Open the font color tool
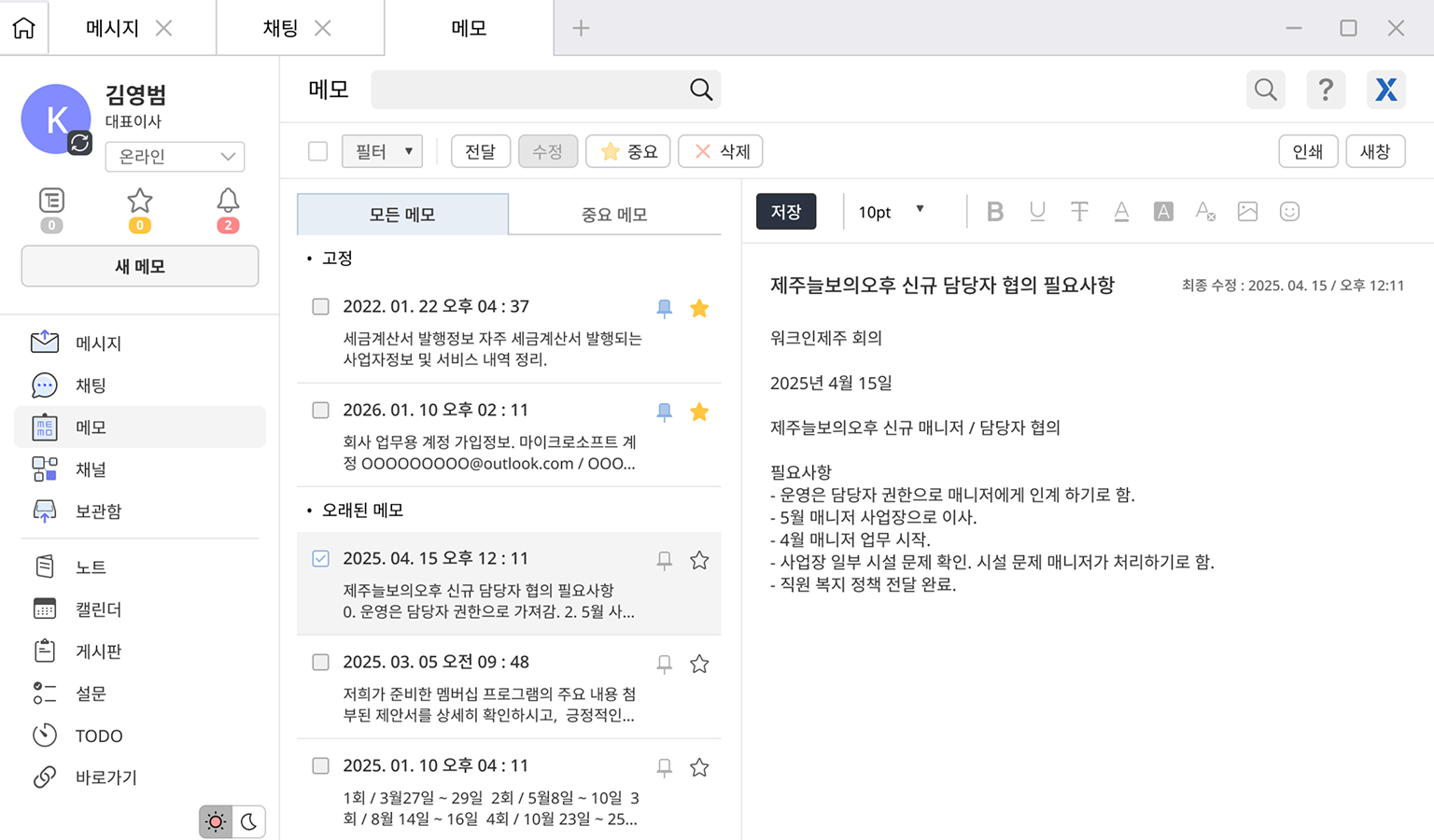1434x840 pixels. pos(1121,211)
